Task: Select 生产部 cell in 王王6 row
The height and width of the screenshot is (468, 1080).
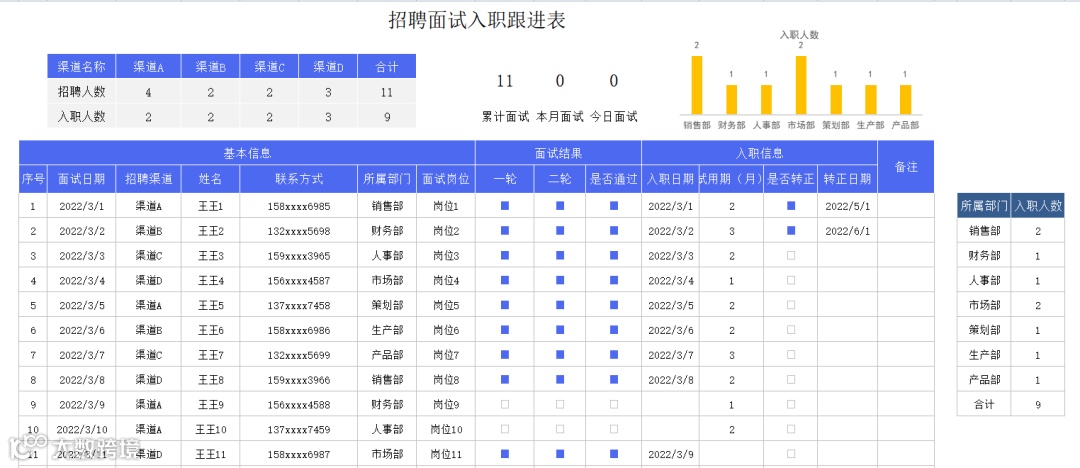Action: pos(387,330)
